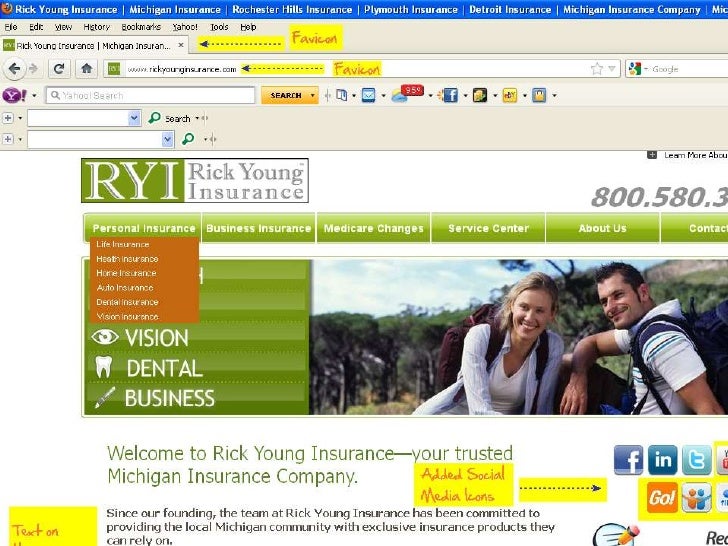Viewport: 728px width, 546px height.
Task: Open the eBay icon on the Yahoo toolbar
Action: 509,96
